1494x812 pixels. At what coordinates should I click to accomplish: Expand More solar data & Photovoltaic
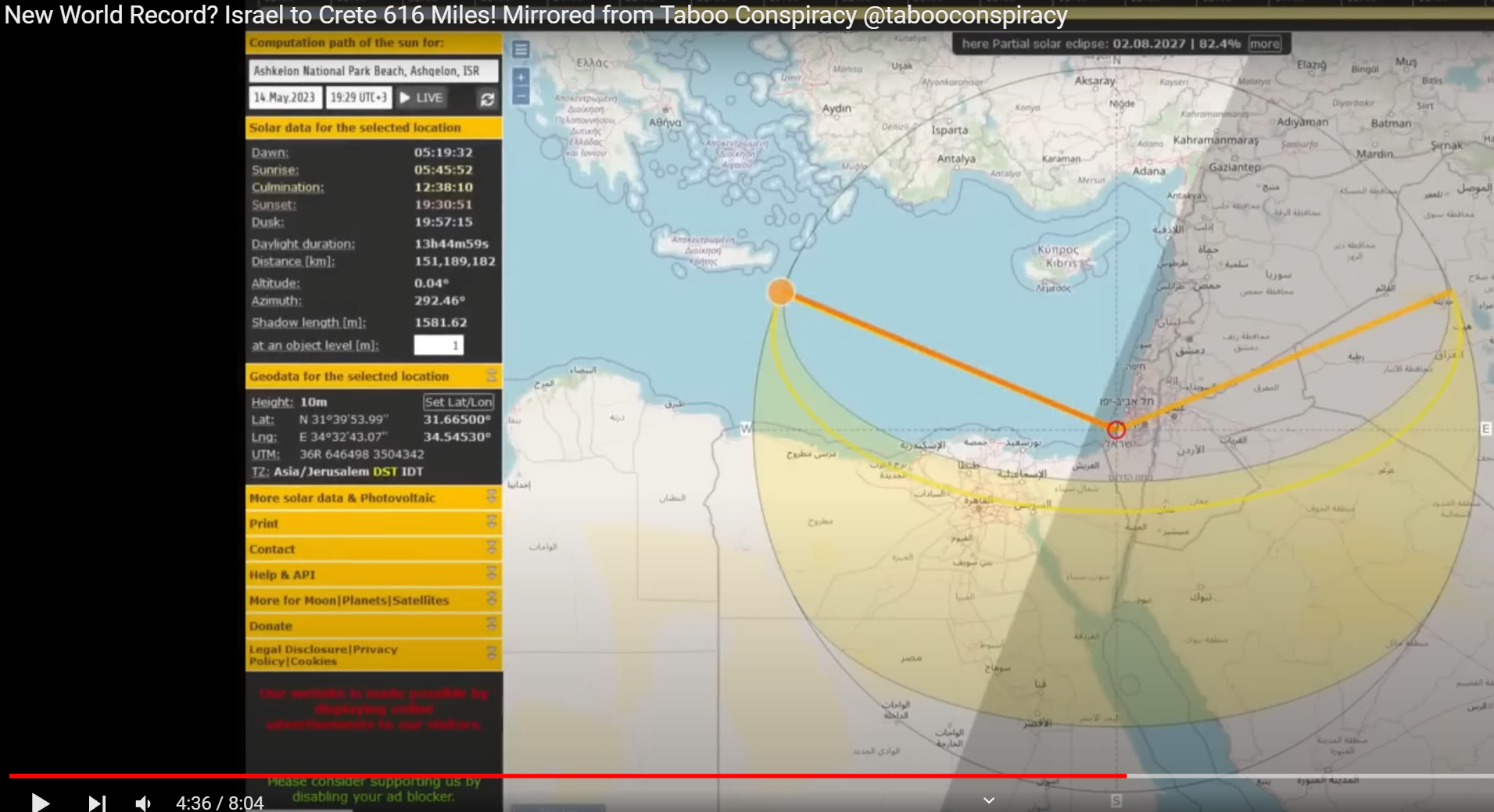point(491,497)
